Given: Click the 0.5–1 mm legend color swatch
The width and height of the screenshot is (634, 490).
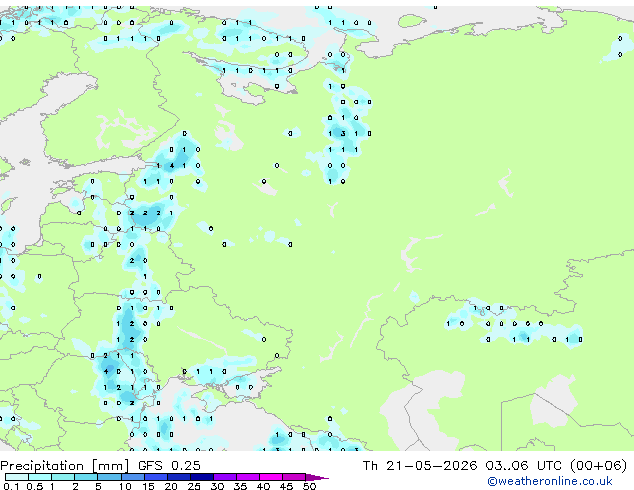Looking at the screenshot, I should (40, 477).
